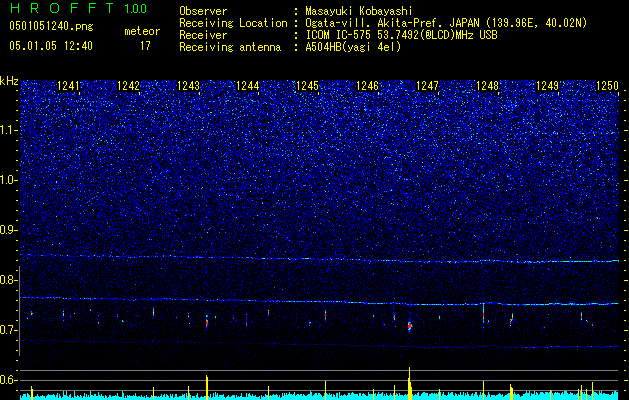This screenshot has width=629, height=400.
Task: Click the time marker 1244
Action: pos(248,85)
